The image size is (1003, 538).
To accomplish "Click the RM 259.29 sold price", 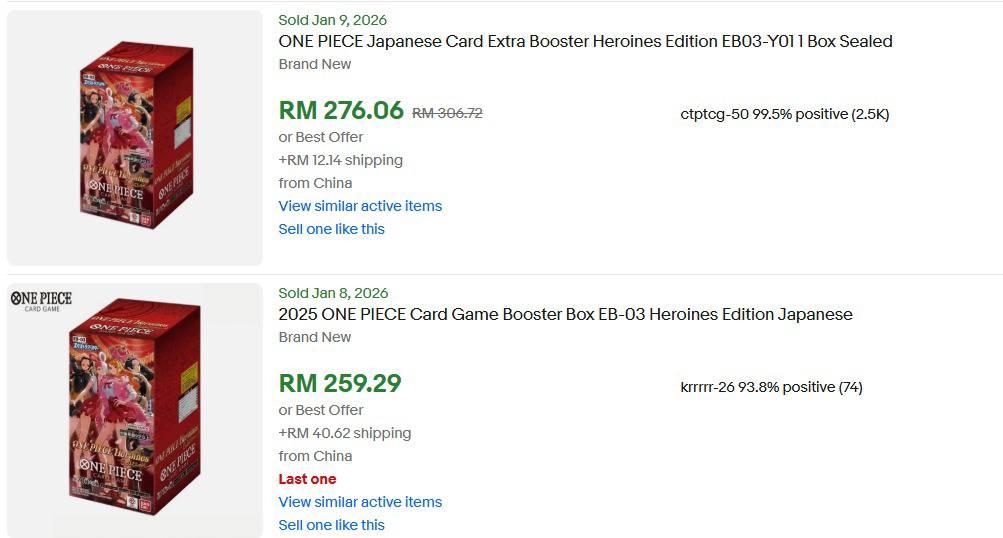I will (x=340, y=384).
